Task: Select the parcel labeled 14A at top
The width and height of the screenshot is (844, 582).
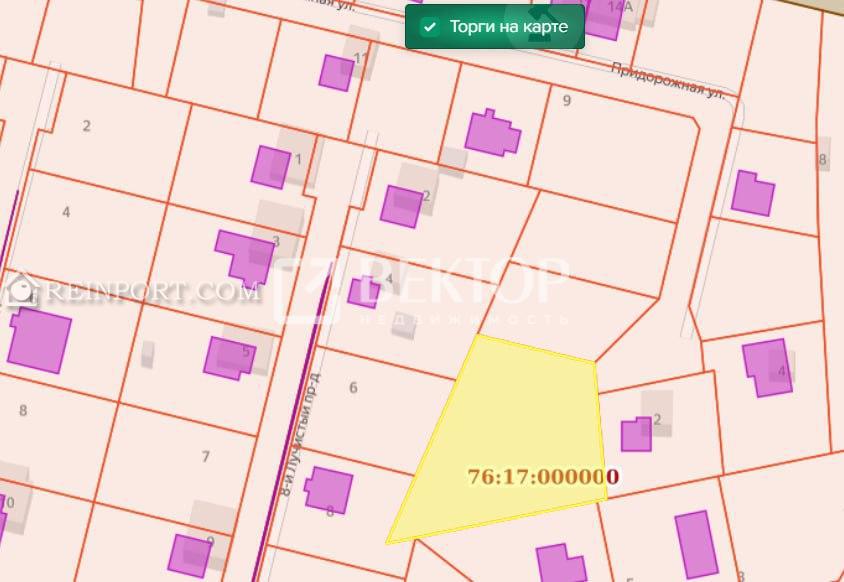Action: click(621, 8)
